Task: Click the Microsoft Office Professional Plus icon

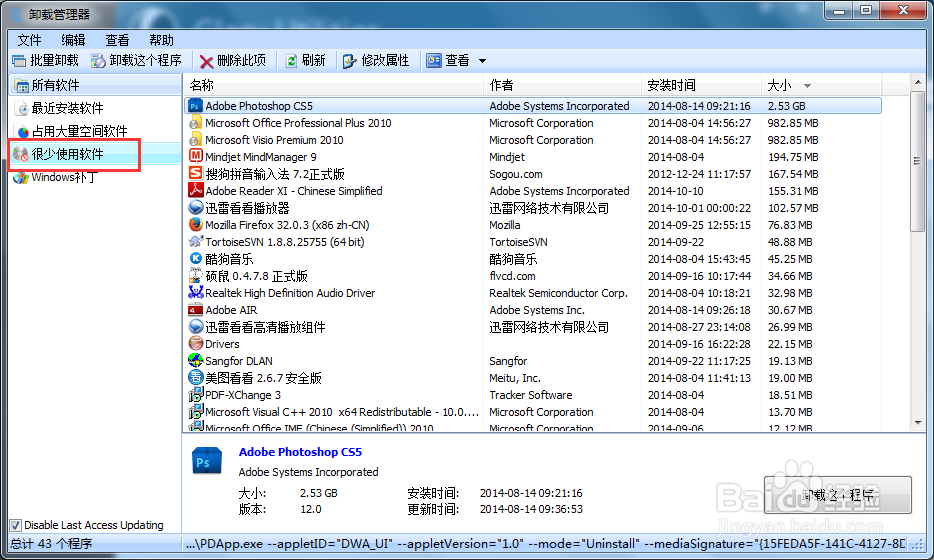Action: (x=195, y=123)
